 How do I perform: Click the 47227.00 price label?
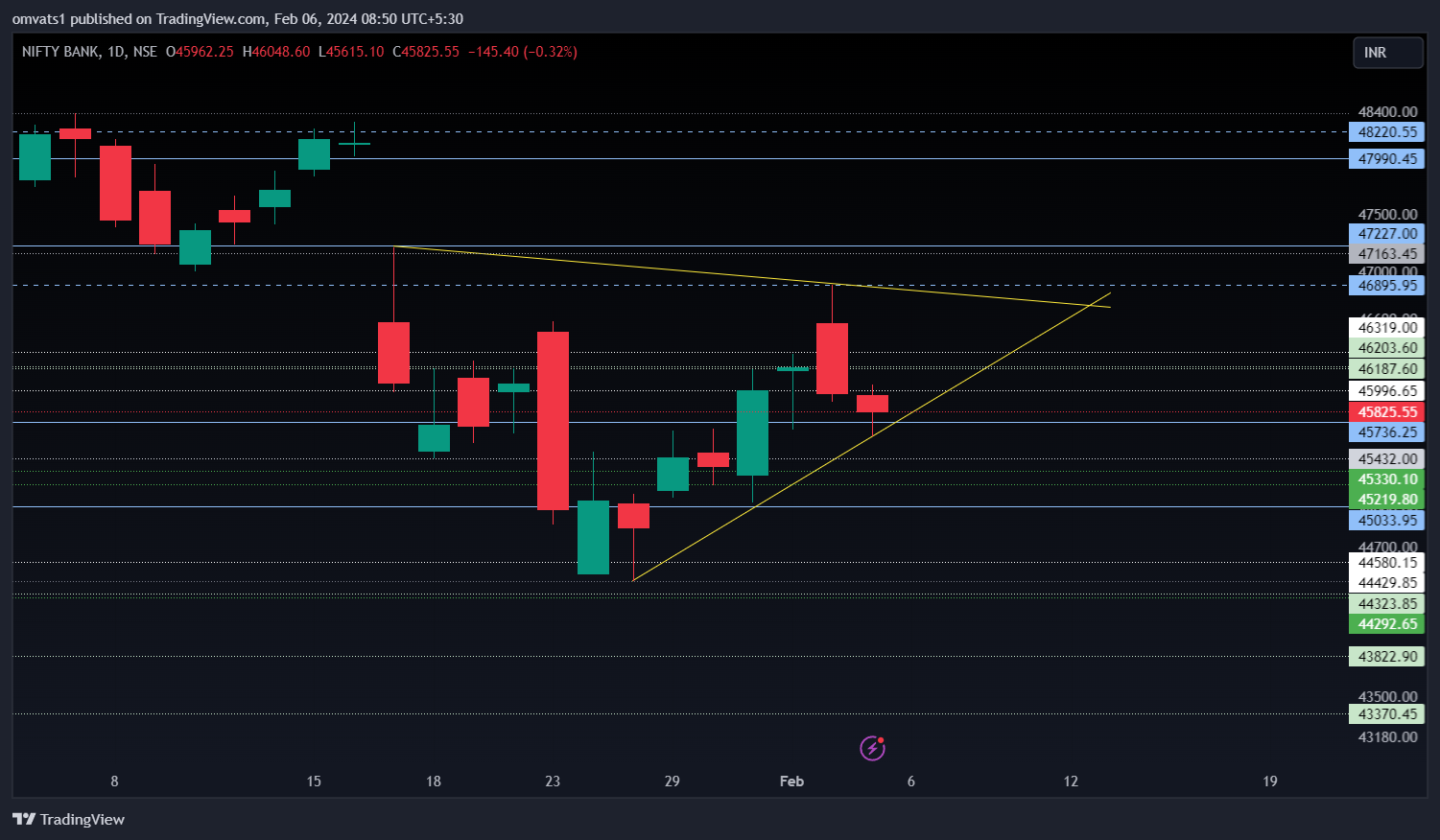pyautogui.click(x=1387, y=234)
